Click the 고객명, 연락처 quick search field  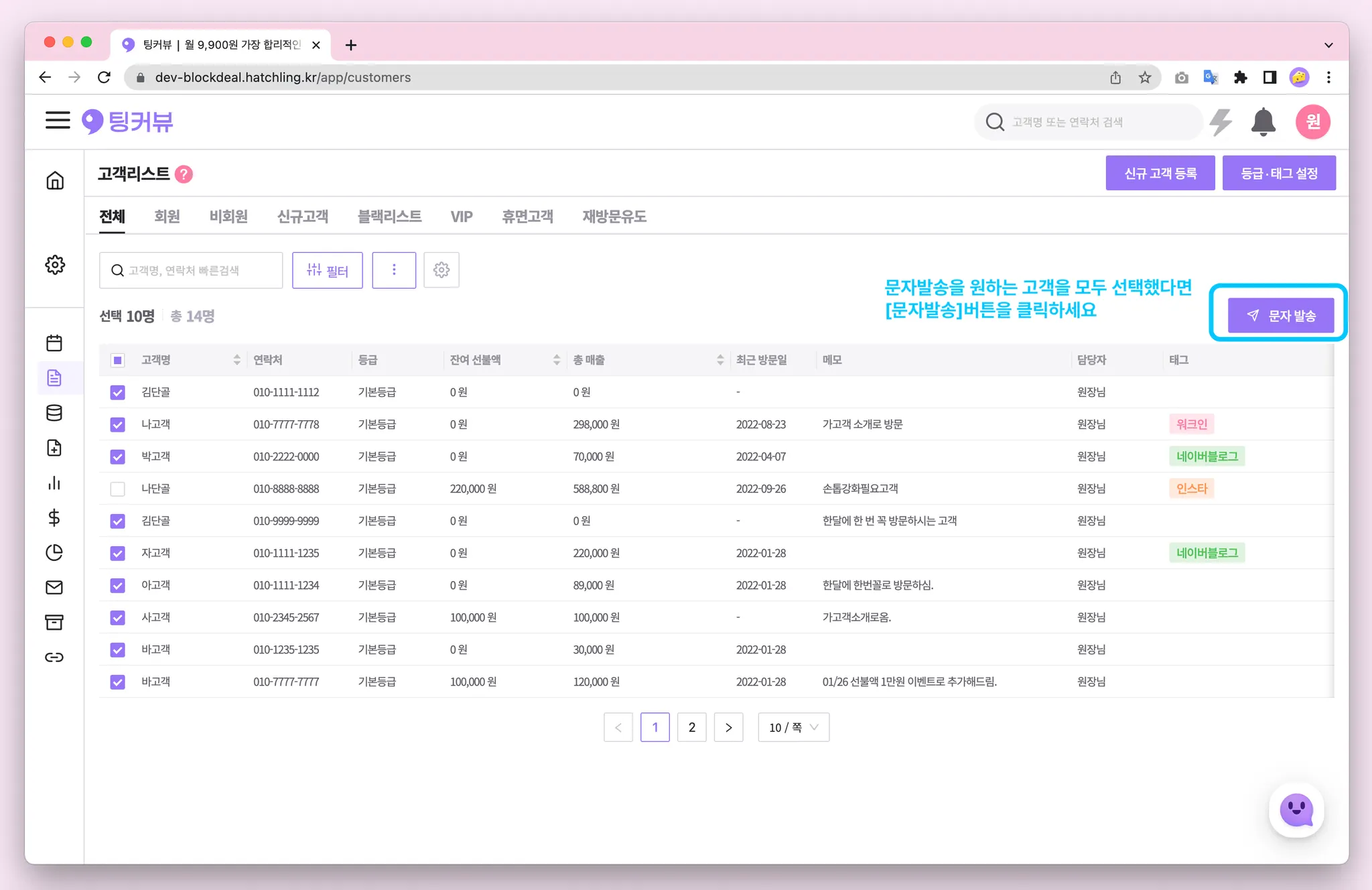(191, 270)
